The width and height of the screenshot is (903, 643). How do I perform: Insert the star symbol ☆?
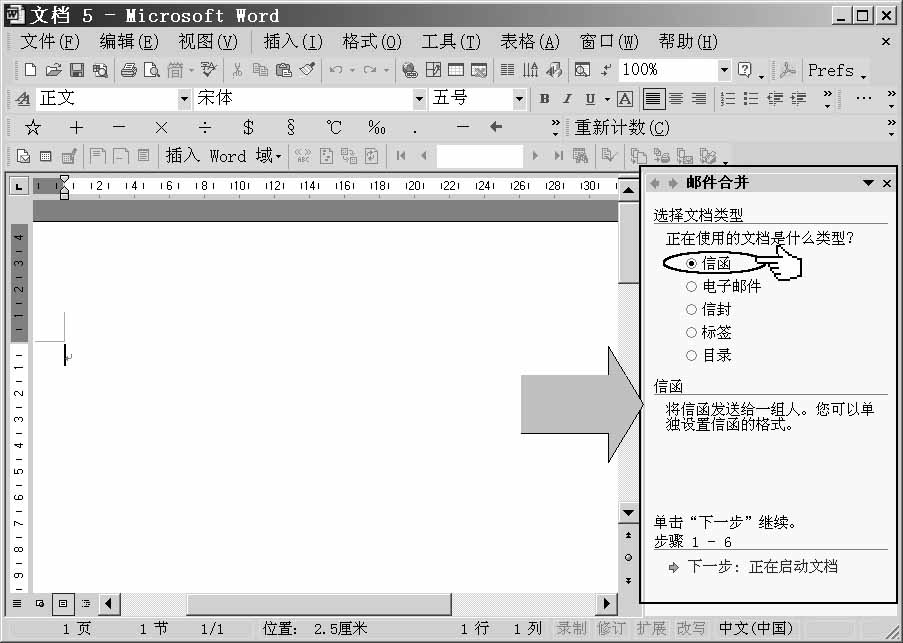[x=33, y=128]
